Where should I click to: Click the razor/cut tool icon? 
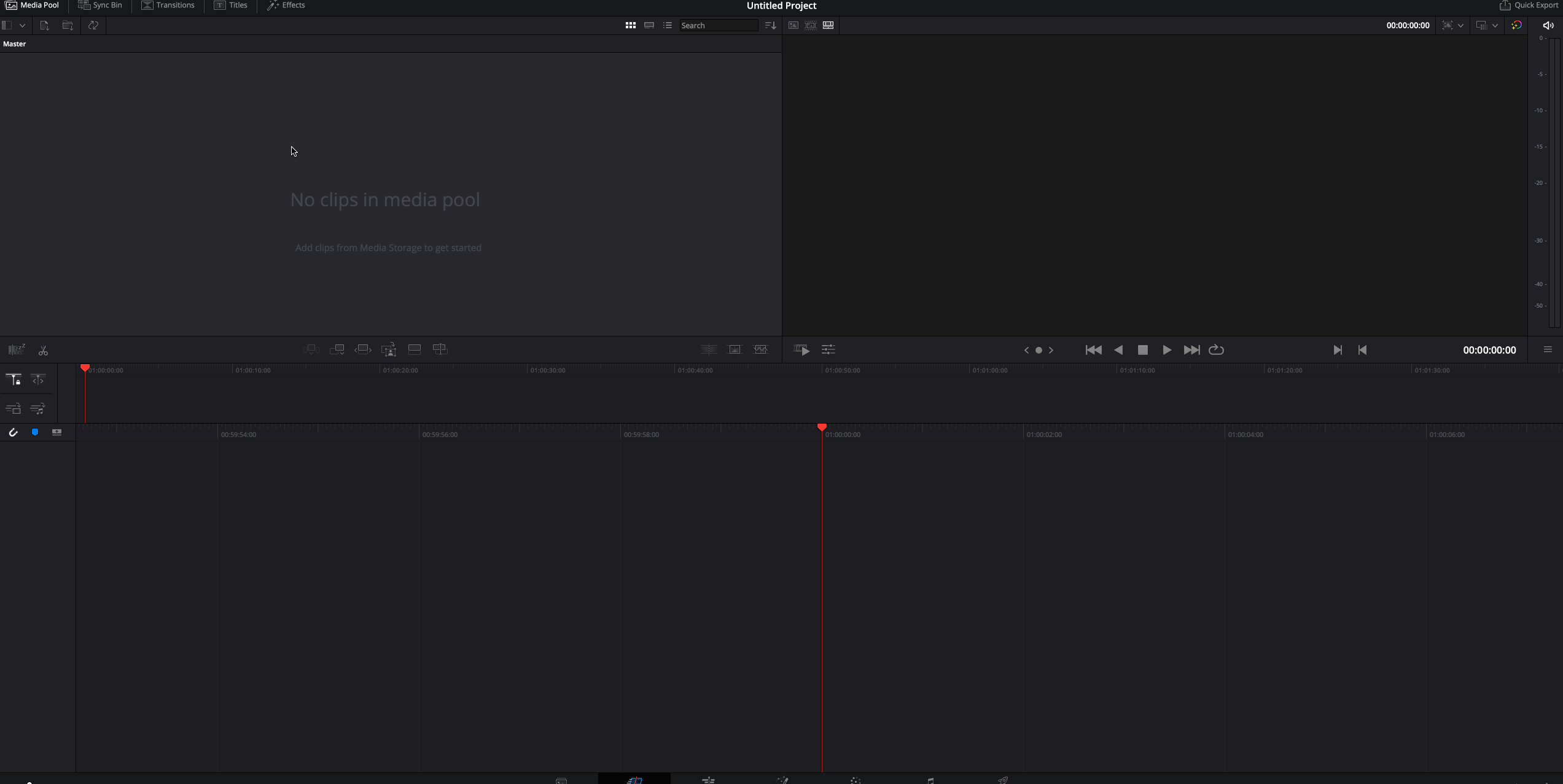[x=44, y=349]
